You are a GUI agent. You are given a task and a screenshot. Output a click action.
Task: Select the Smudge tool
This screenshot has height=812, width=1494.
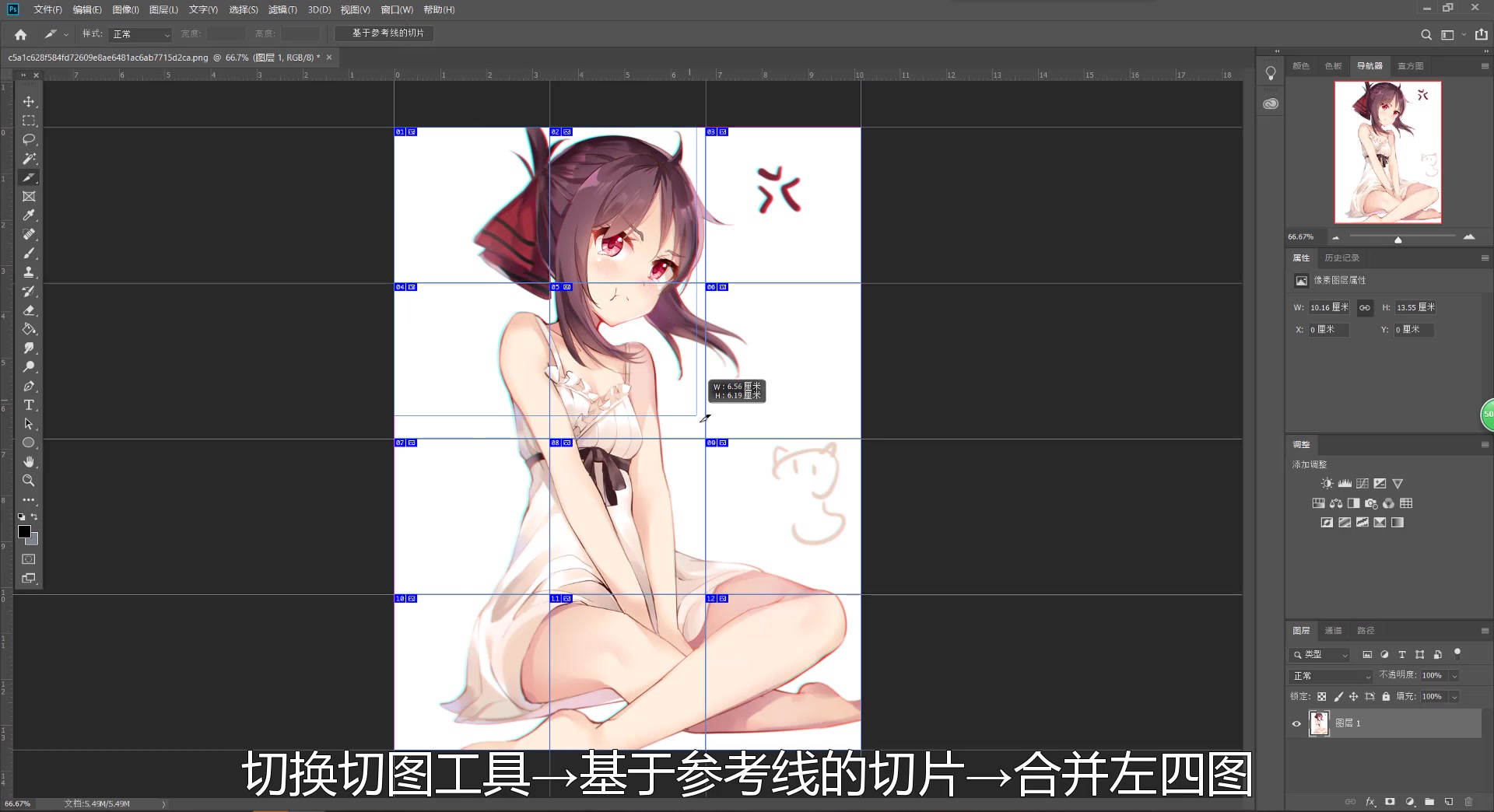pyautogui.click(x=29, y=348)
